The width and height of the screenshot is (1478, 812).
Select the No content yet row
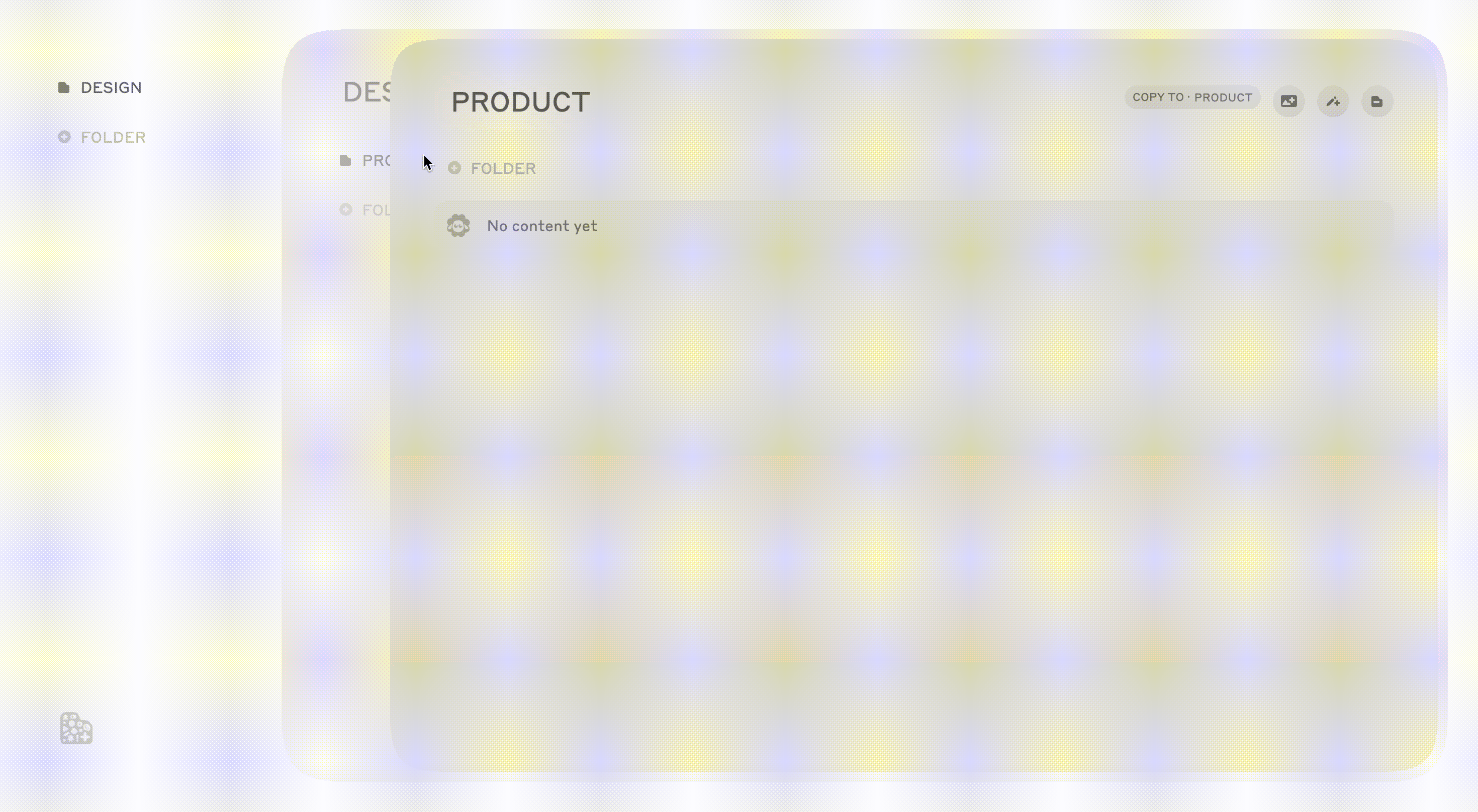coord(913,226)
